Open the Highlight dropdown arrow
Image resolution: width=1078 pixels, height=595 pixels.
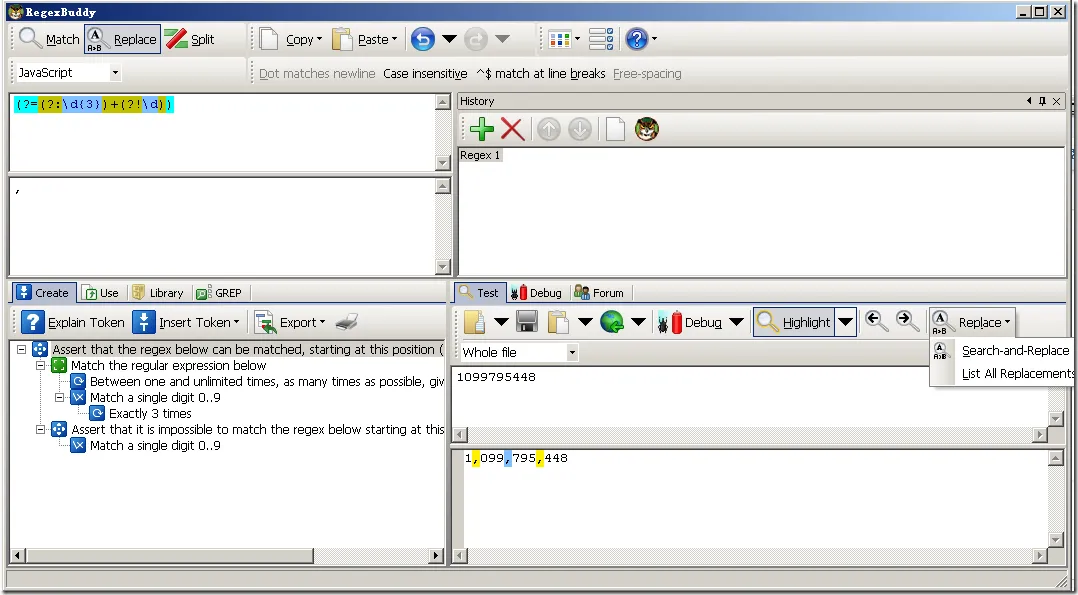click(x=846, y=322)
